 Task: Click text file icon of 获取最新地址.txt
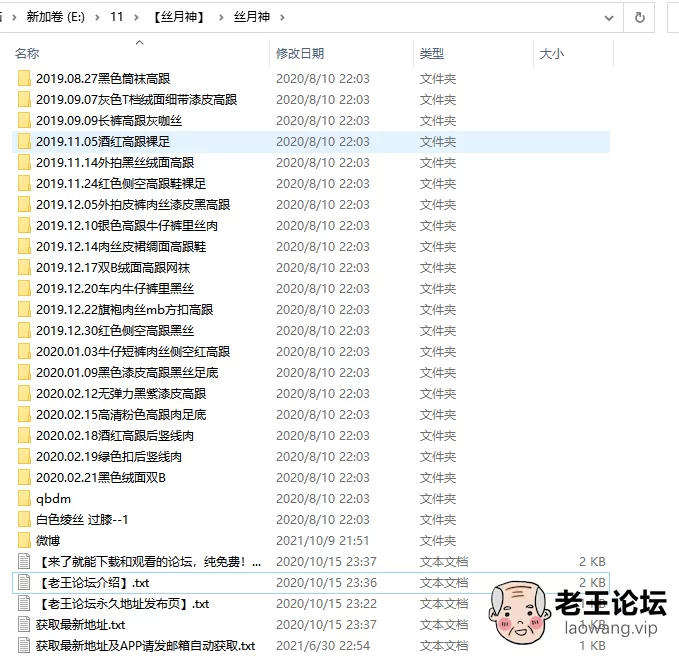click(x=24, y=624)
